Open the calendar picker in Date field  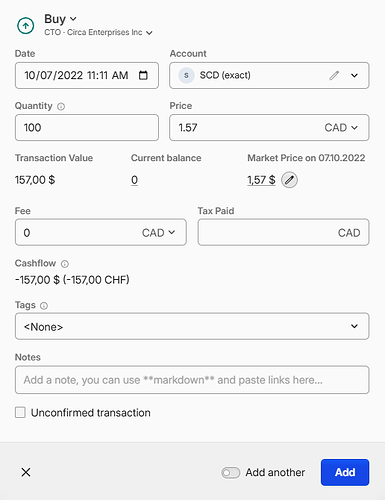(x=143, y=75)
